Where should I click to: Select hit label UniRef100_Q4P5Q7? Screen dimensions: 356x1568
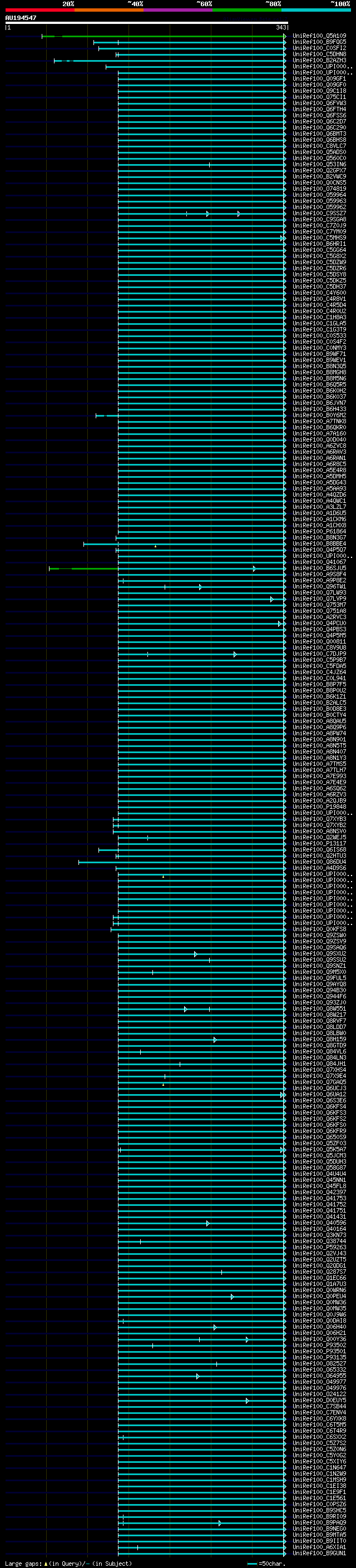[x=319, y=550]
